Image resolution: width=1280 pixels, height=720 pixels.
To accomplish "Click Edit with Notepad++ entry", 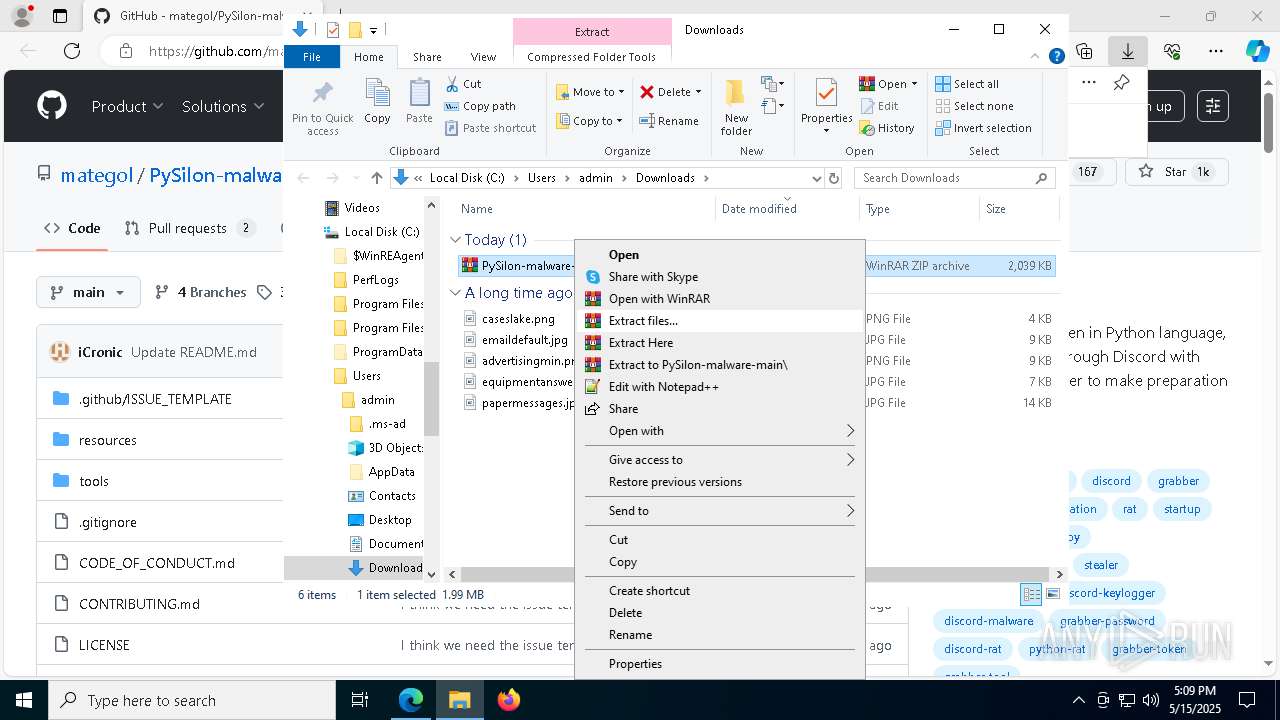I will click(720, 387).
